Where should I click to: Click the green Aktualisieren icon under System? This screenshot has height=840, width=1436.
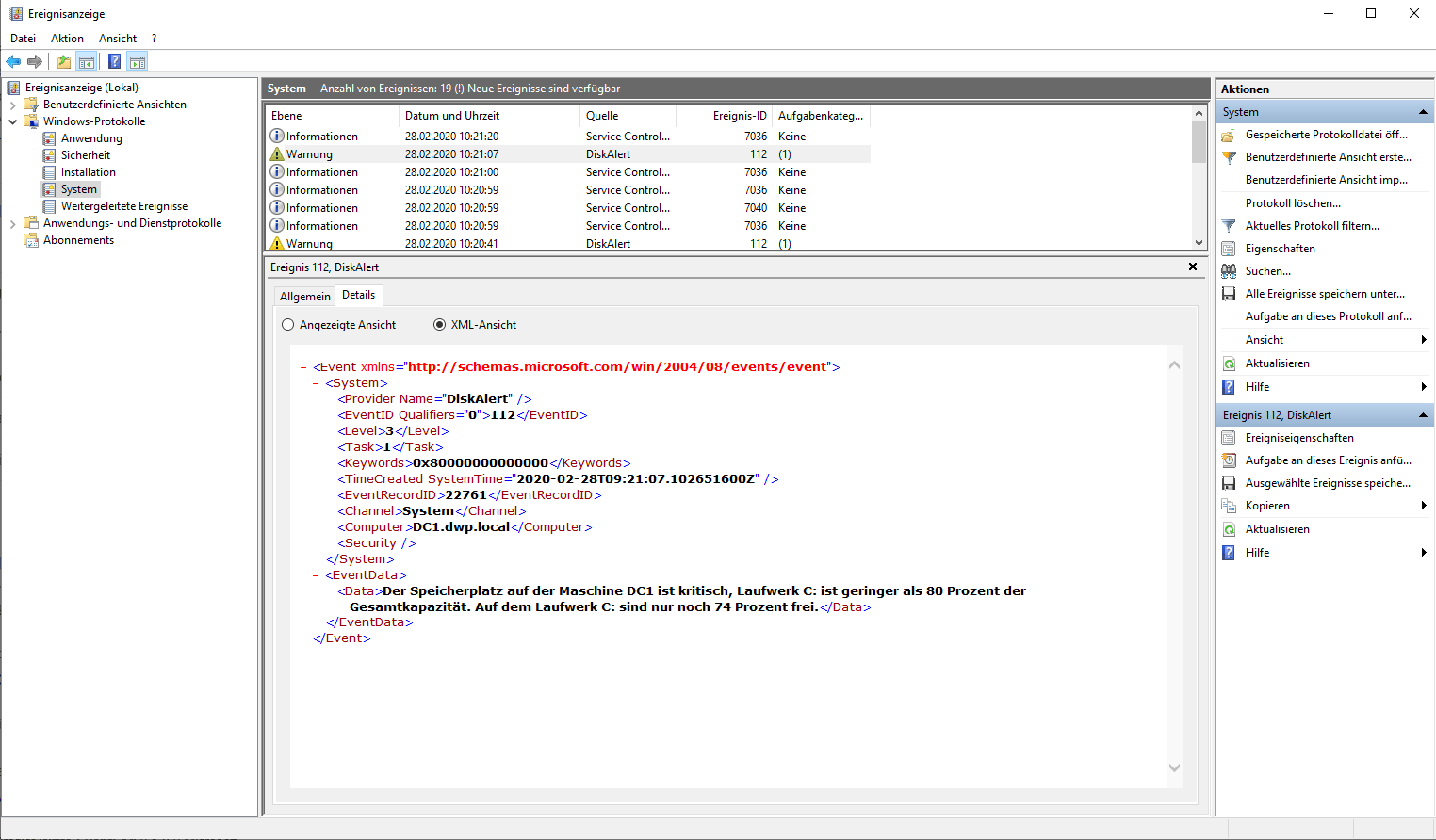pyautogui.click(x=1229, y=363)
